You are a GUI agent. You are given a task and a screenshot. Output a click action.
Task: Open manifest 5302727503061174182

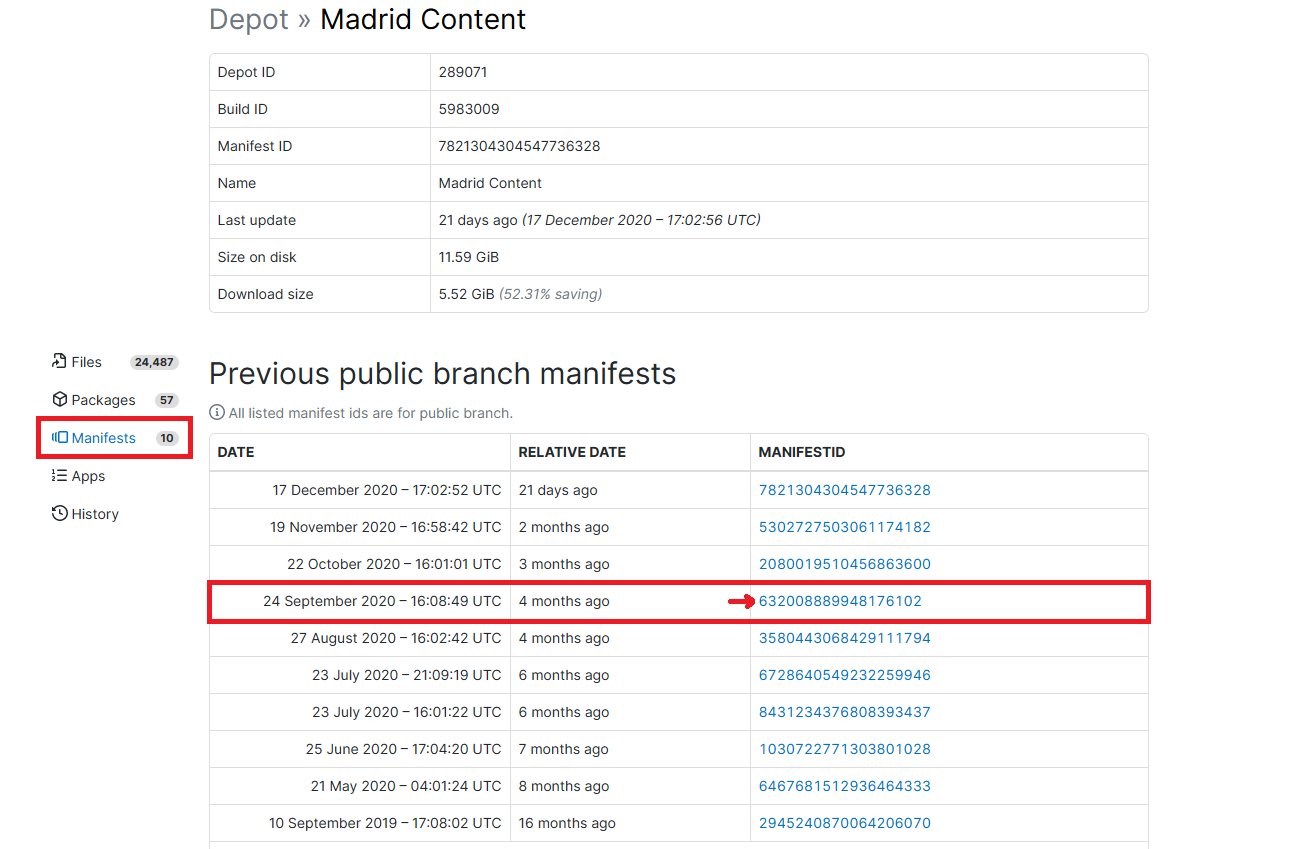click(845, 527)
